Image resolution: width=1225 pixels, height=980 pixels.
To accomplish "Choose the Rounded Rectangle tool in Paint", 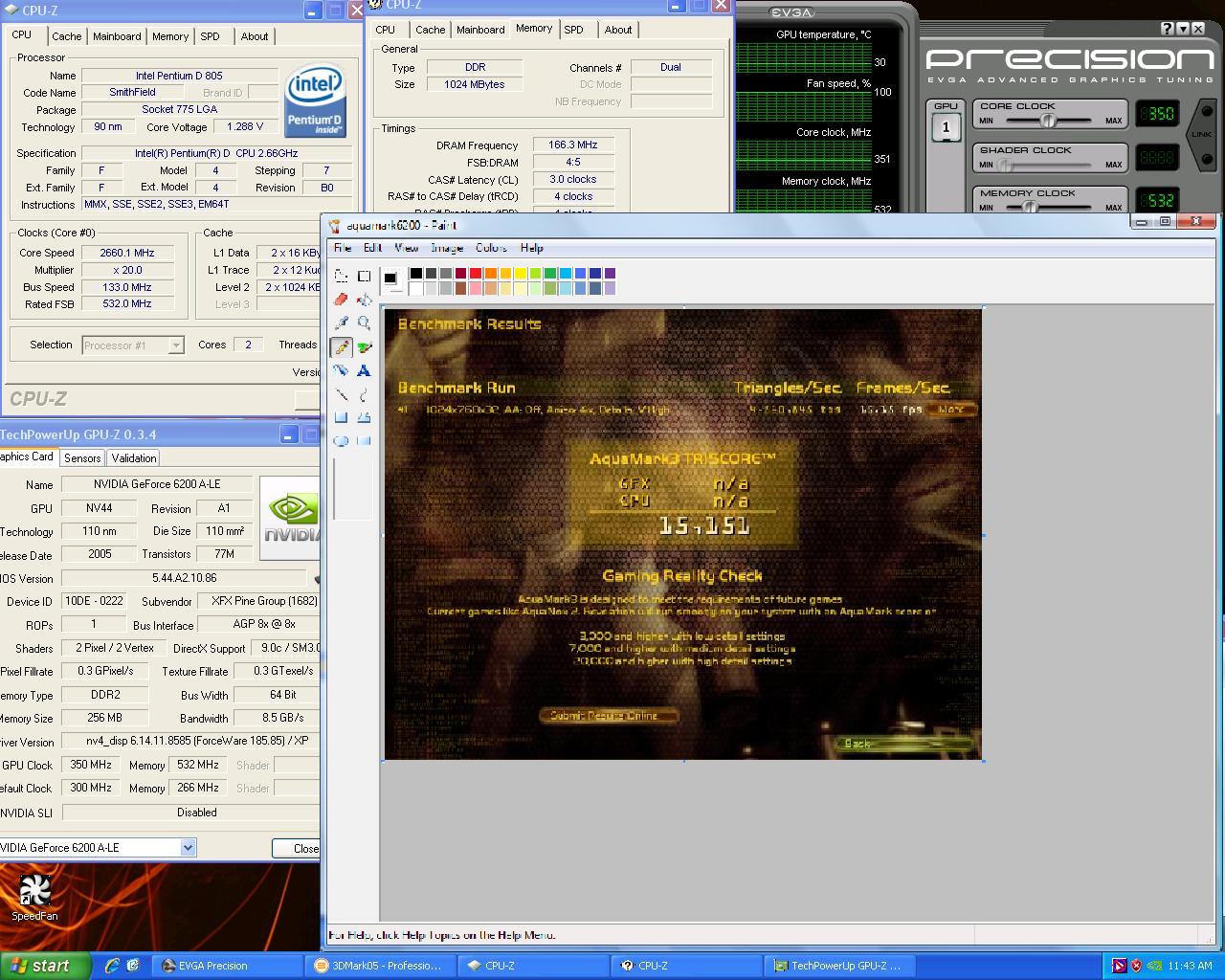I will point(364,441).
